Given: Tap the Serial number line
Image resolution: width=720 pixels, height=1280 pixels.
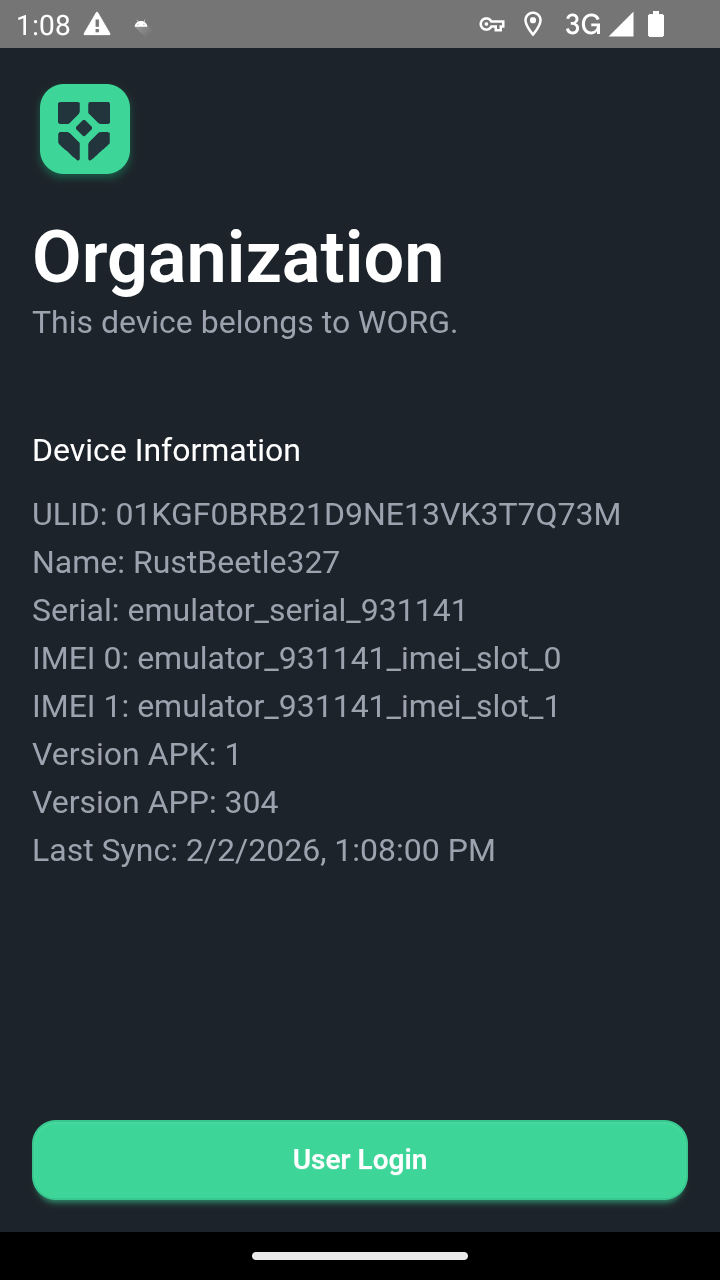Looking at the screenshot, I should tap(249, 610).
